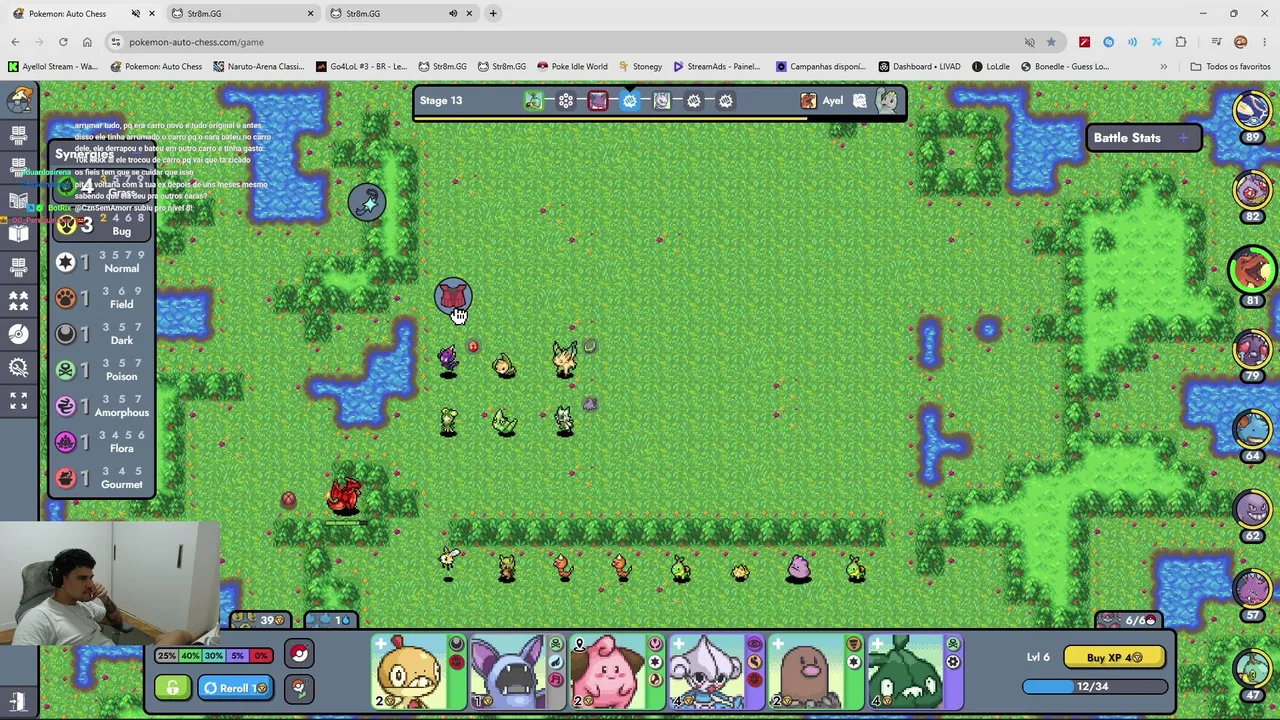Buy Diglett from the shop
1280x720 pixels.
[815, 671]
